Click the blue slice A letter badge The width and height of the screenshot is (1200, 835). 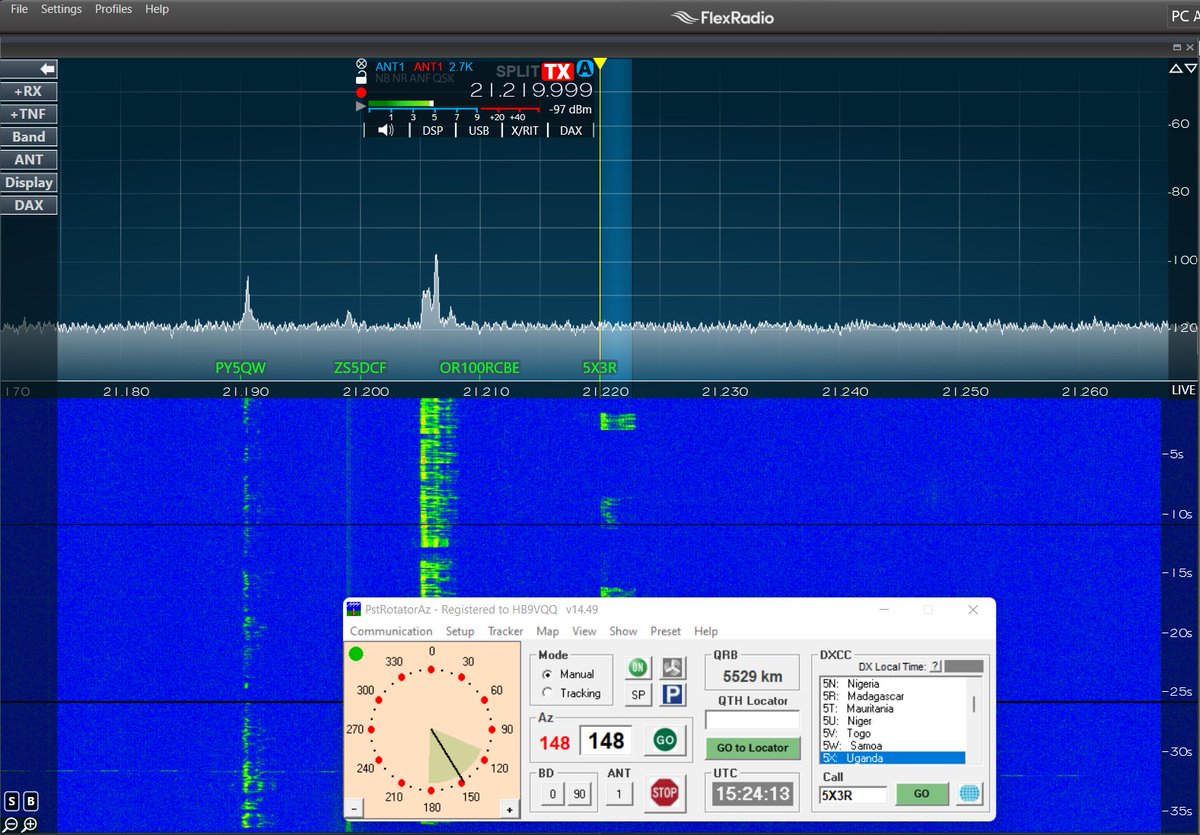point(584,71)
